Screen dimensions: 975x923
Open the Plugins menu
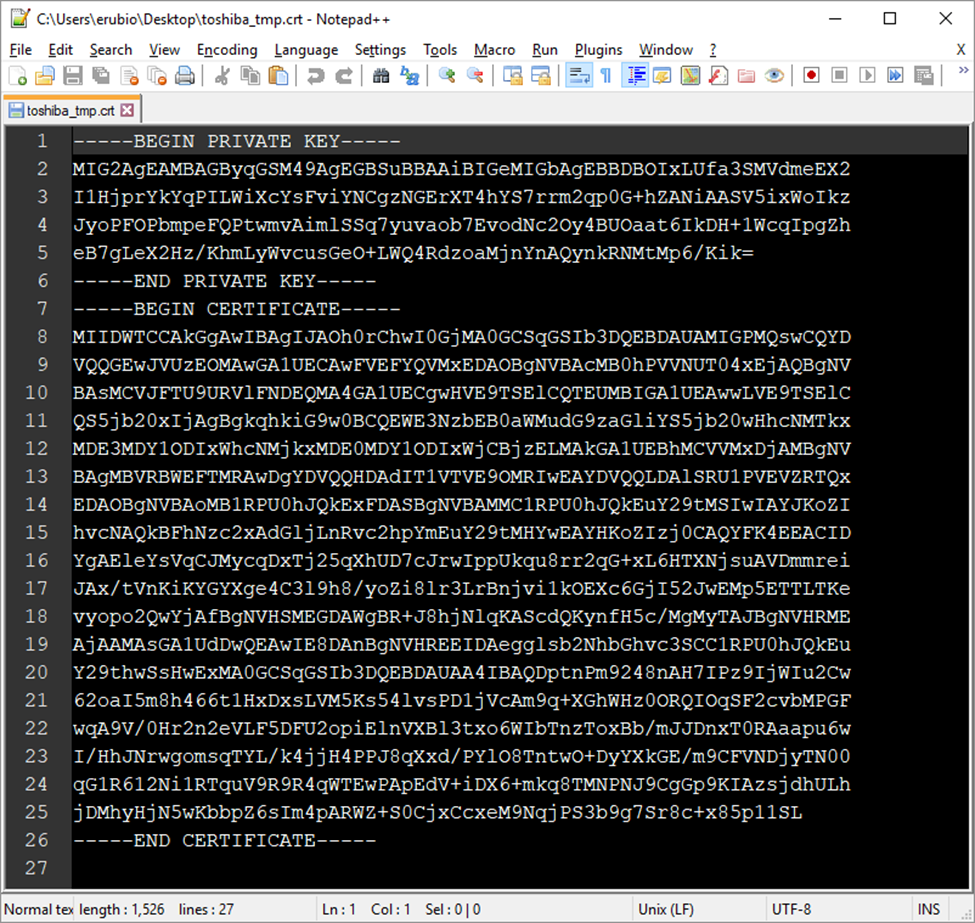598,49
